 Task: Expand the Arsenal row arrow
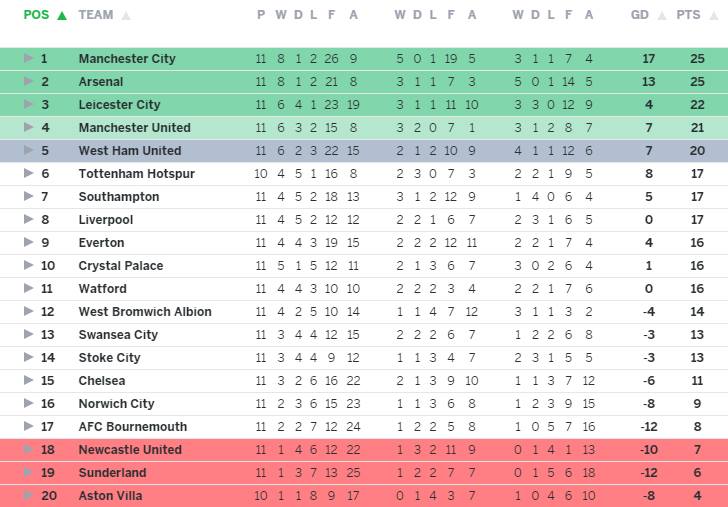coord(28,81)
